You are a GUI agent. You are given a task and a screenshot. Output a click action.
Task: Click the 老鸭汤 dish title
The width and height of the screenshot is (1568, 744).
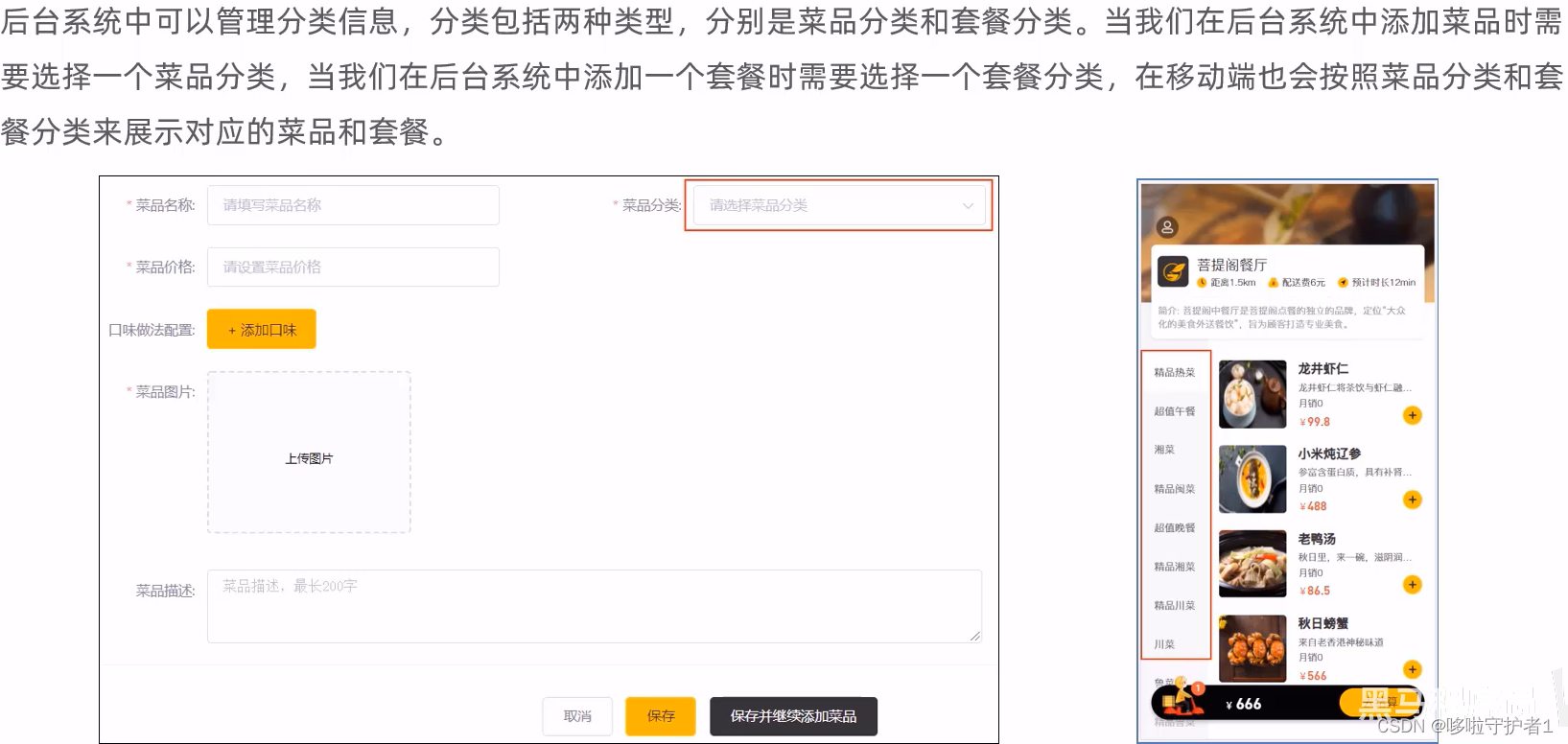tap(1317, 539)
